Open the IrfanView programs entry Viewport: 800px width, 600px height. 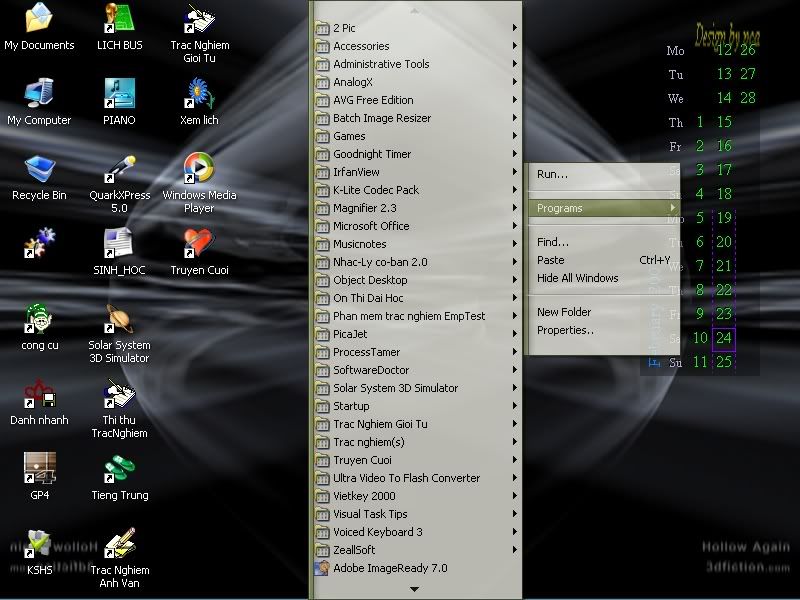coord(356,172)
